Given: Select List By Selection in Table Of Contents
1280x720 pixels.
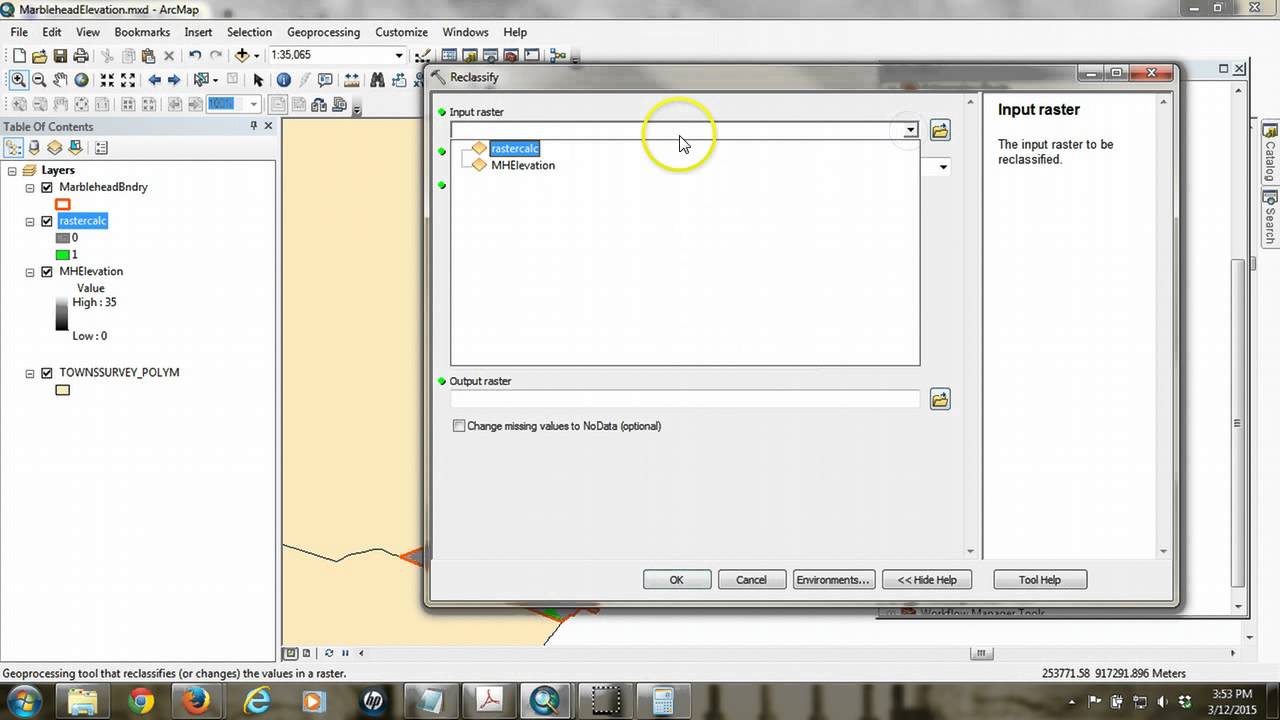Looking at the screenshot, I should click(x=74, y=148).
